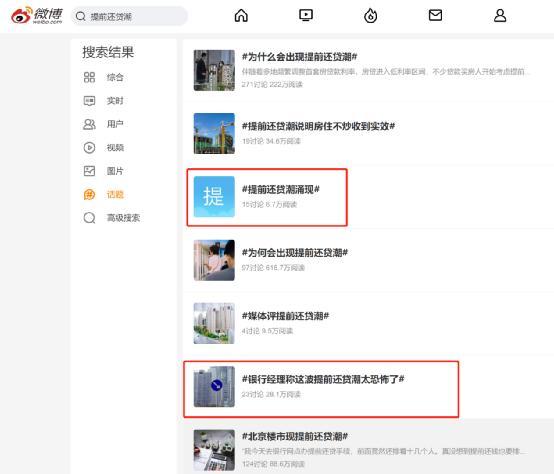The width and height of the screenshot is (554, 474).
Task: Click blue 提 thumbnail
Action: [x=214, y=197]
